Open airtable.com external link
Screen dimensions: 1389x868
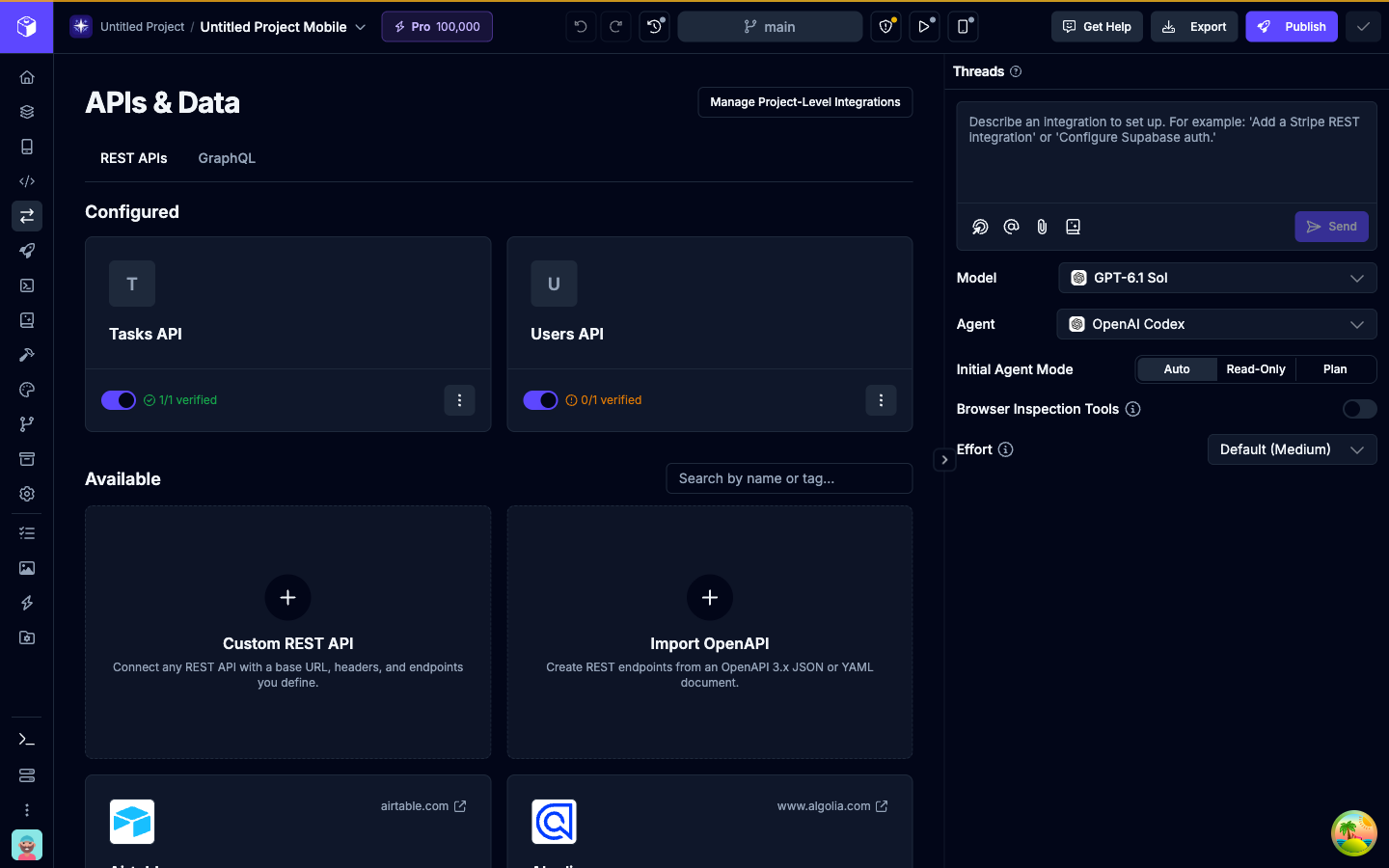pos(423,806)
